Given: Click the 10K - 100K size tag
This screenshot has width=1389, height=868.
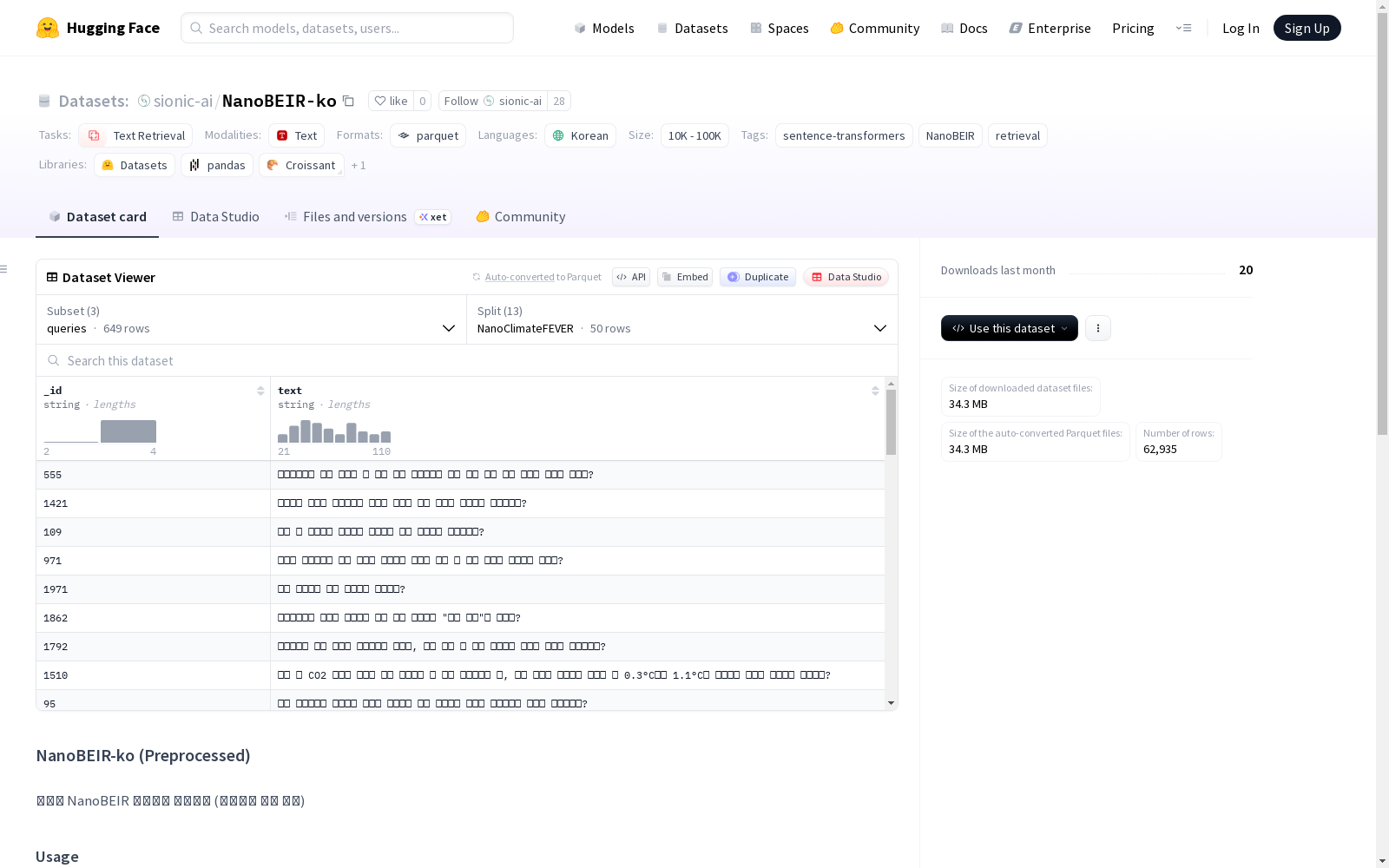Looking at the screenshot, I should [694, 135].
